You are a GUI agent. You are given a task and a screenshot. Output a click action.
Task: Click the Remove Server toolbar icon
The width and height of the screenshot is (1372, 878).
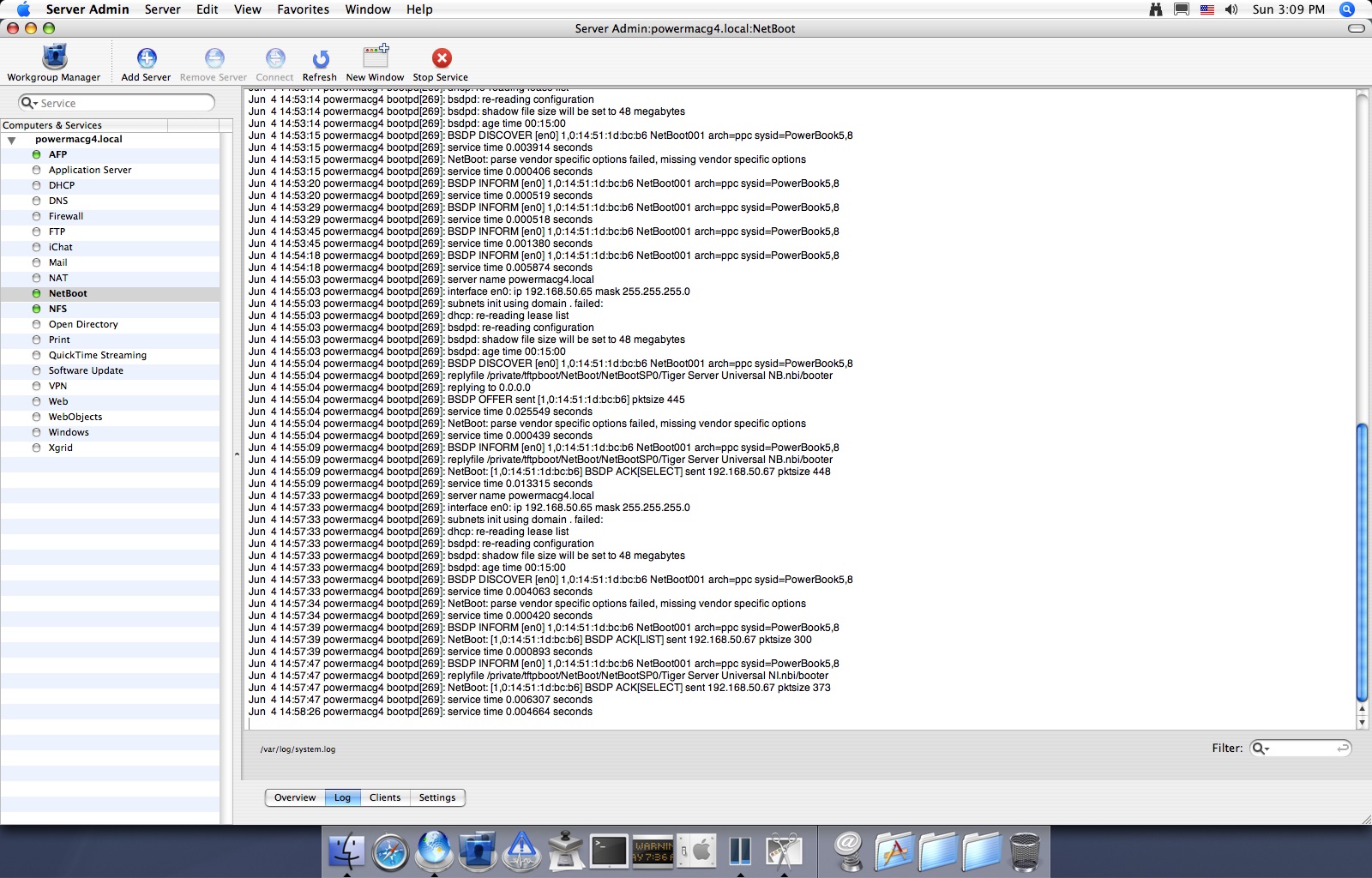[214, 63]
